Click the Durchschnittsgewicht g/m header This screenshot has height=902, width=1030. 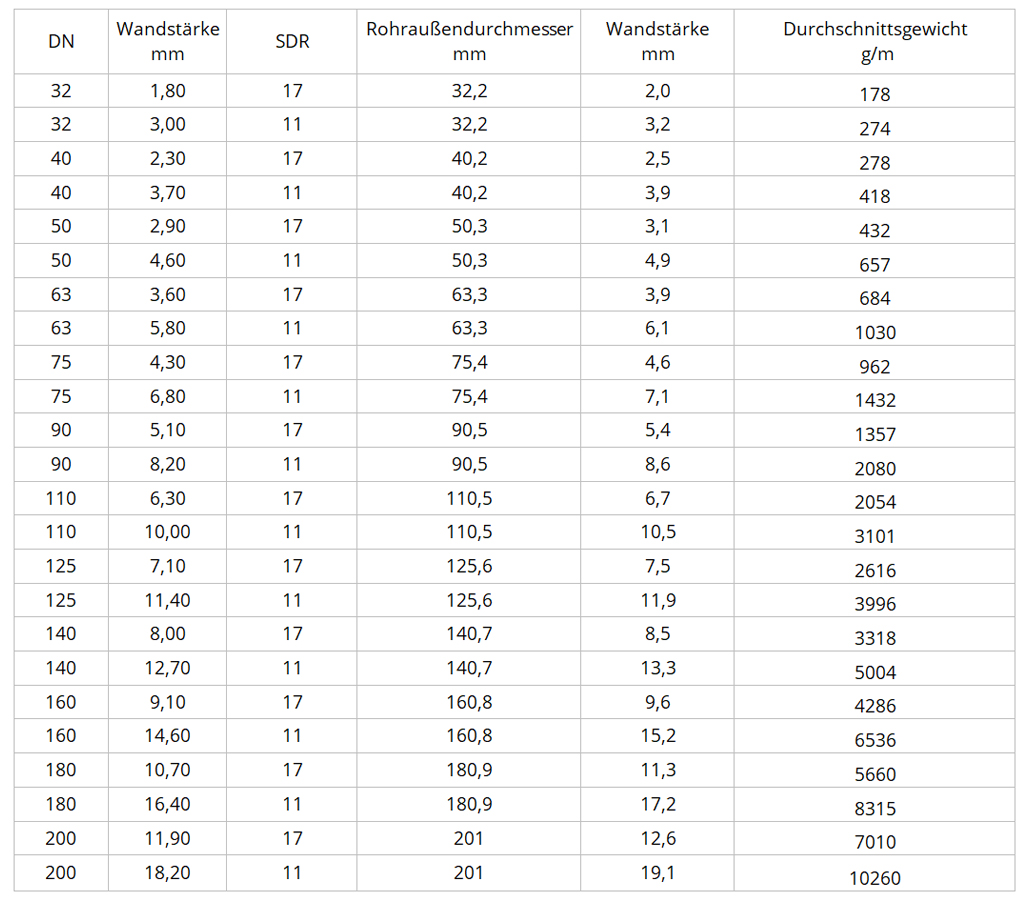click(x=874, y=41)
